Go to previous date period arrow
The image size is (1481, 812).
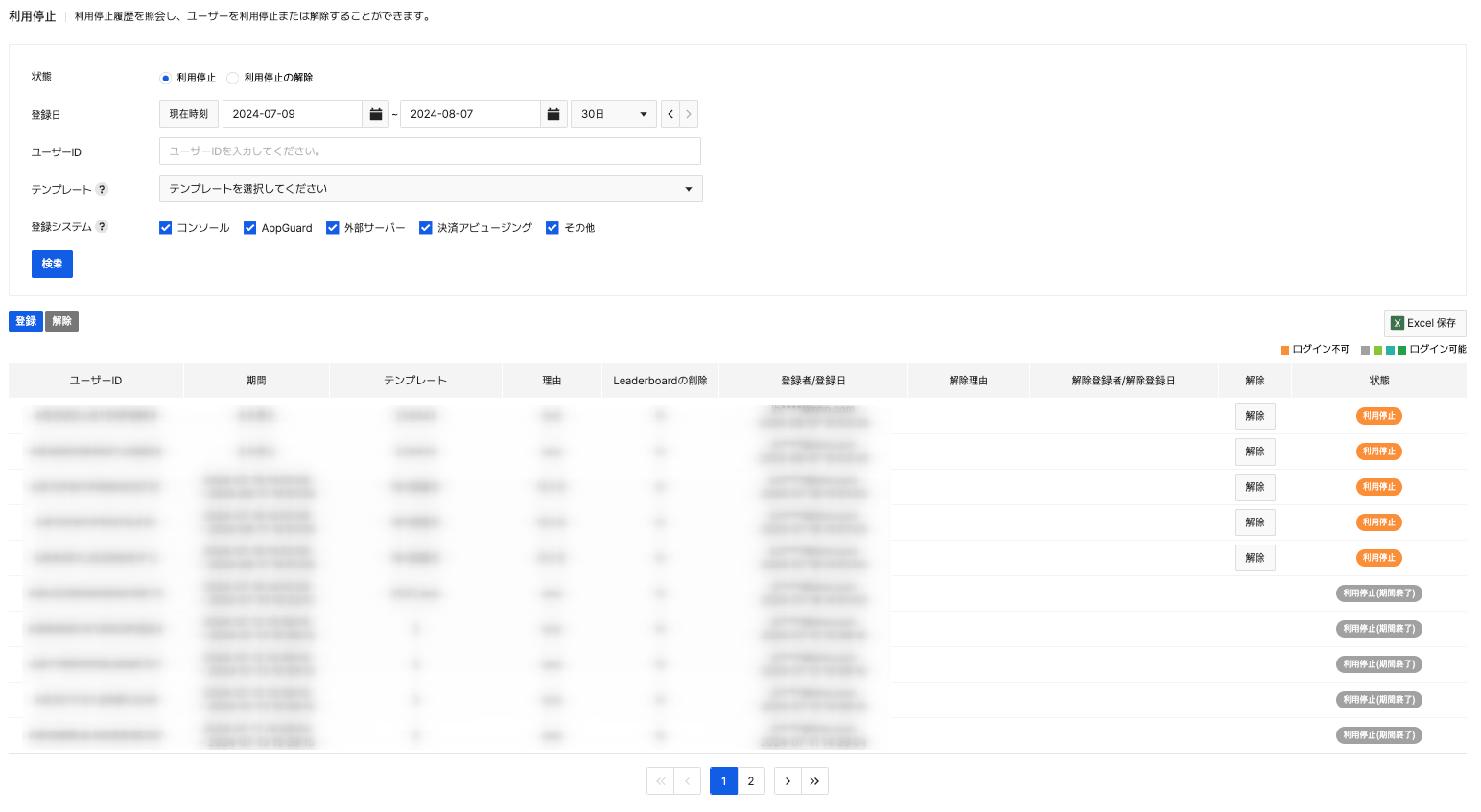[670, 114]
